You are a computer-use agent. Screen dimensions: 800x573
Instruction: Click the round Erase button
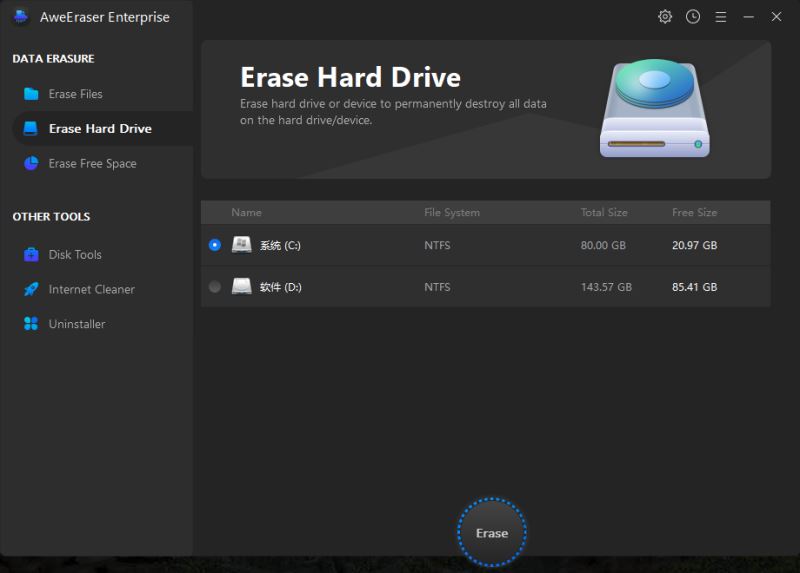(492, 532)
